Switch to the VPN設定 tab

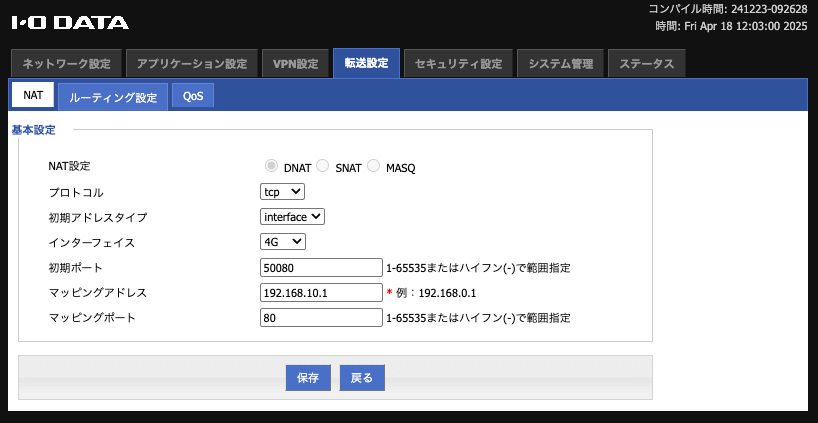295,64
